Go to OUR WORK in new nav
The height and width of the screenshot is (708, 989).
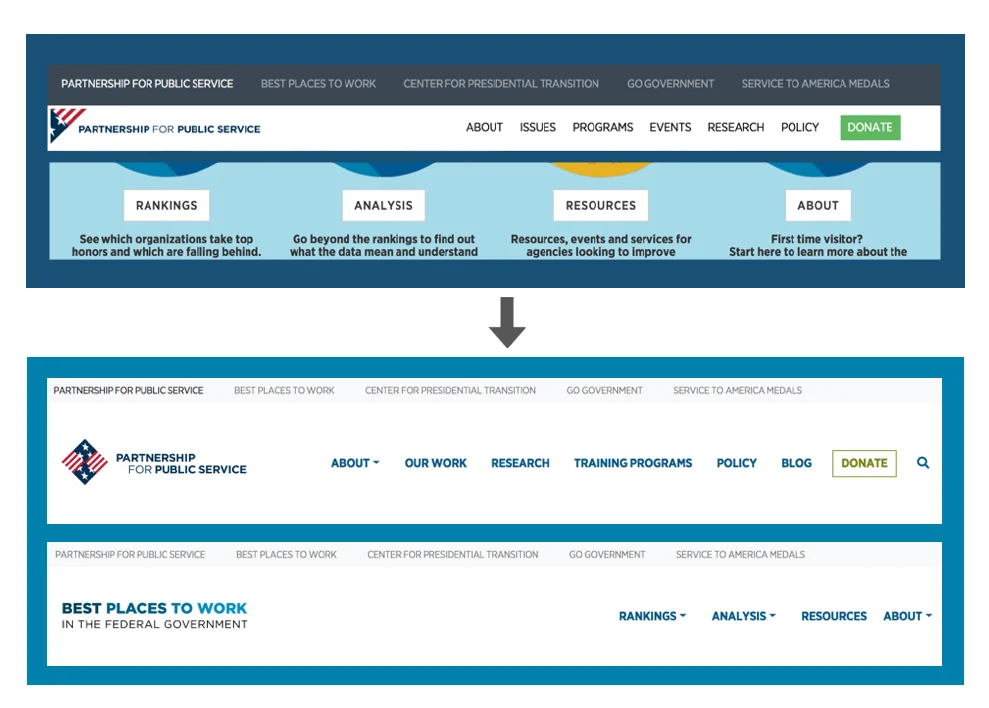pos(435,463)
